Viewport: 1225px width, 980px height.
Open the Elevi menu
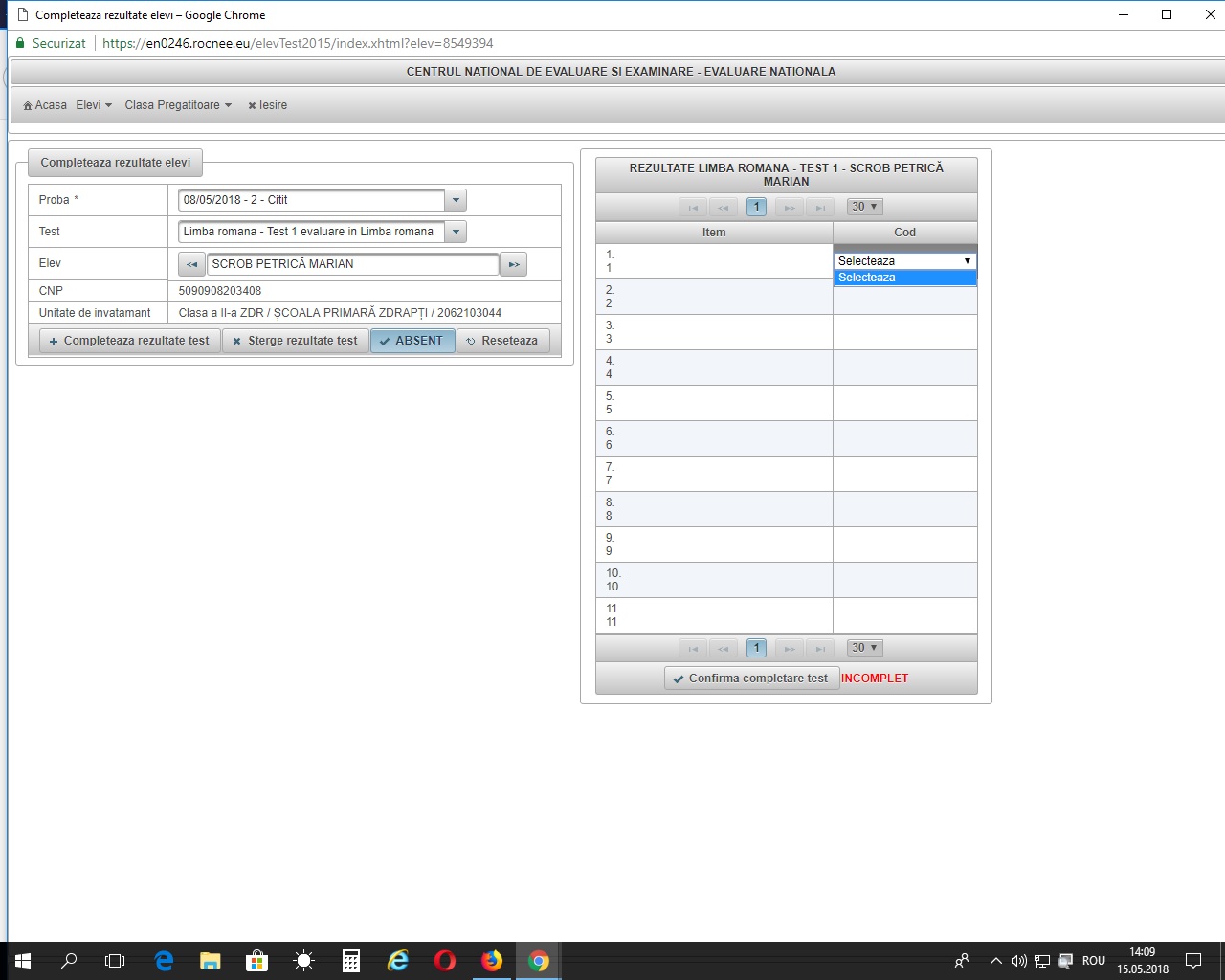pyautogui.click(x=94, y=105)
